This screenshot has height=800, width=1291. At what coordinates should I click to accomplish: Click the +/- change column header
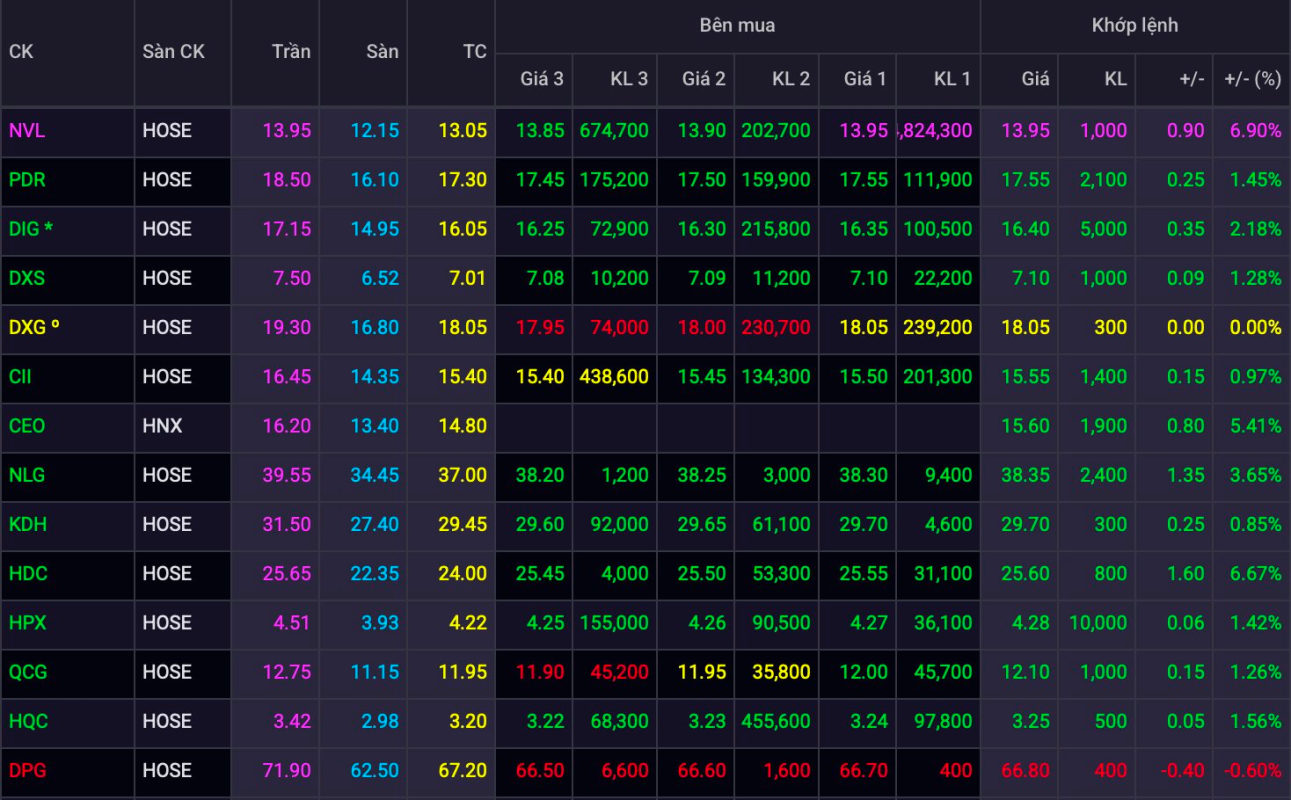(1191, 79)
